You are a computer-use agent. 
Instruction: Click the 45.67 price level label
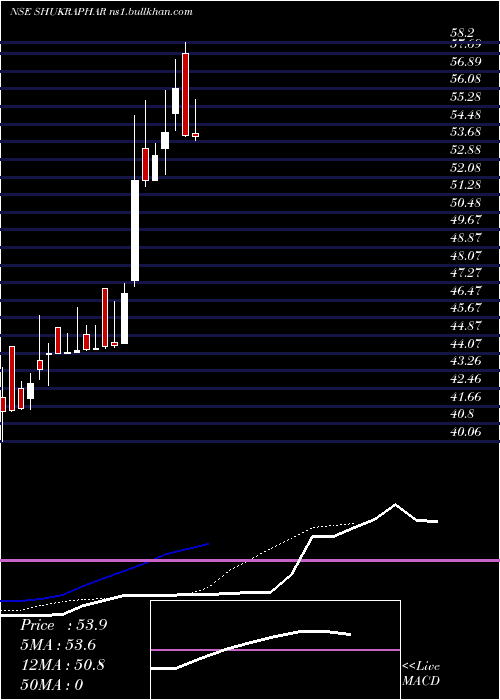pyautogui.click(x=466, y=308)
